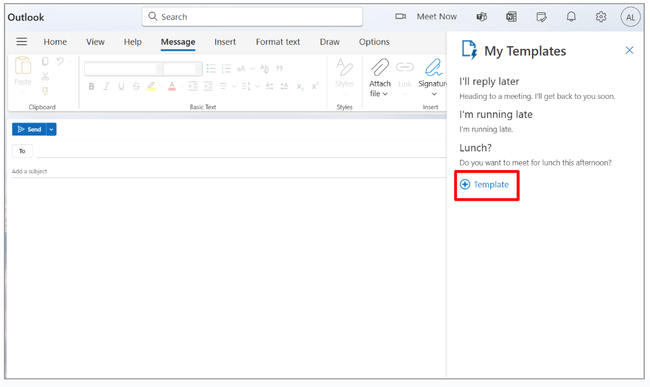Send the message with Send button

(29, 129)
